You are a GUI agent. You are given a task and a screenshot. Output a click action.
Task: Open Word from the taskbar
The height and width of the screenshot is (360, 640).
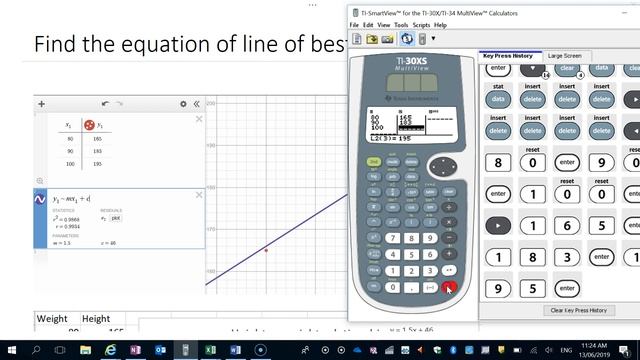coord(236,350)
